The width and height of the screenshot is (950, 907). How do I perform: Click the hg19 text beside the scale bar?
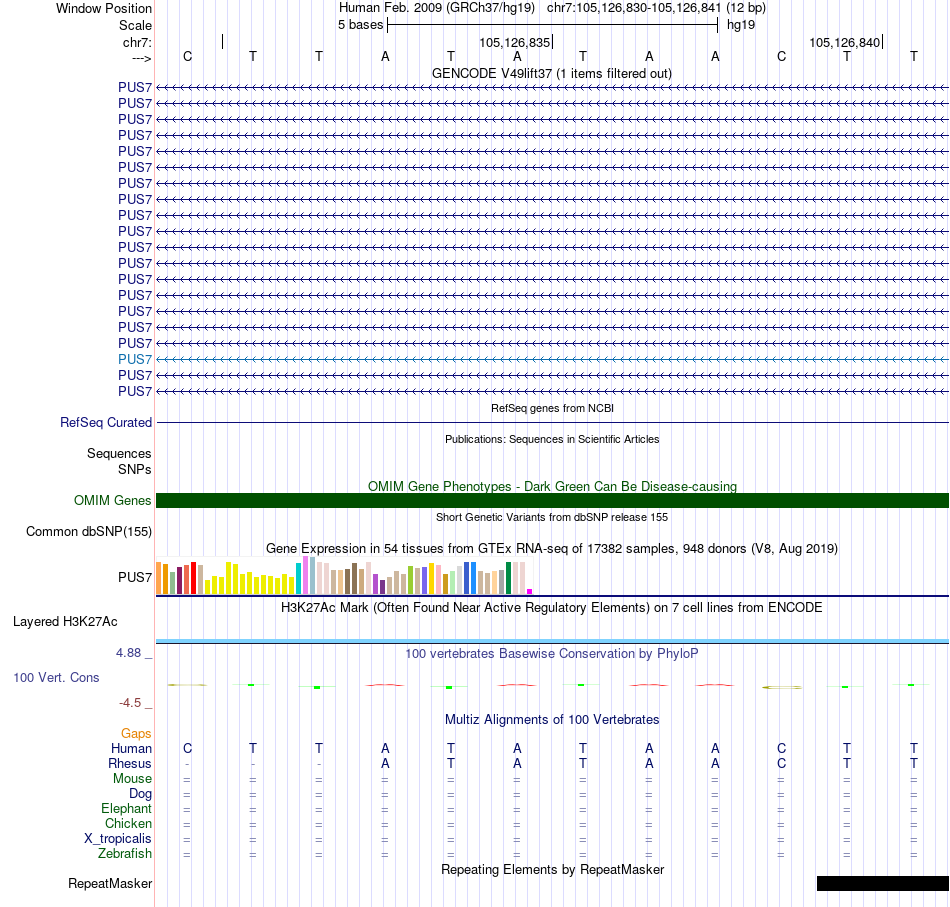coord(741,25)
